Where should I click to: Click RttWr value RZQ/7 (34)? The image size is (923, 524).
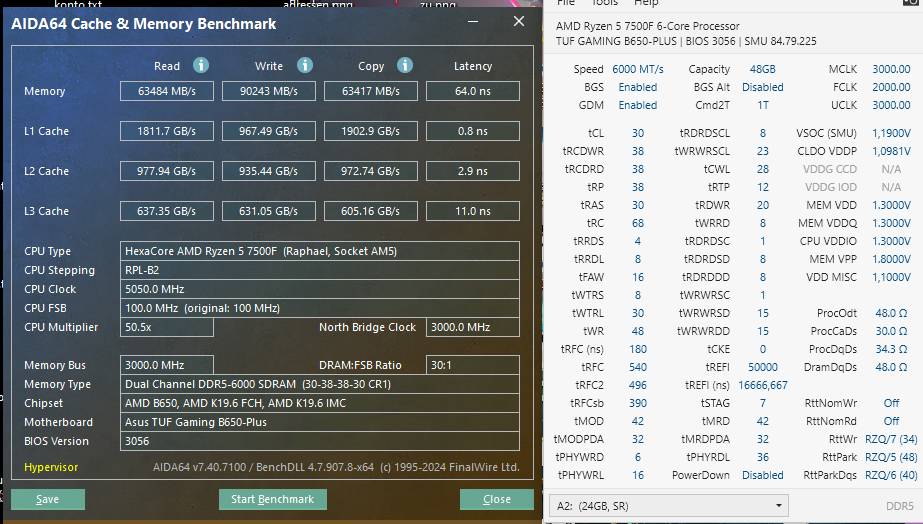pyautogui.click(x=891, y=439)
